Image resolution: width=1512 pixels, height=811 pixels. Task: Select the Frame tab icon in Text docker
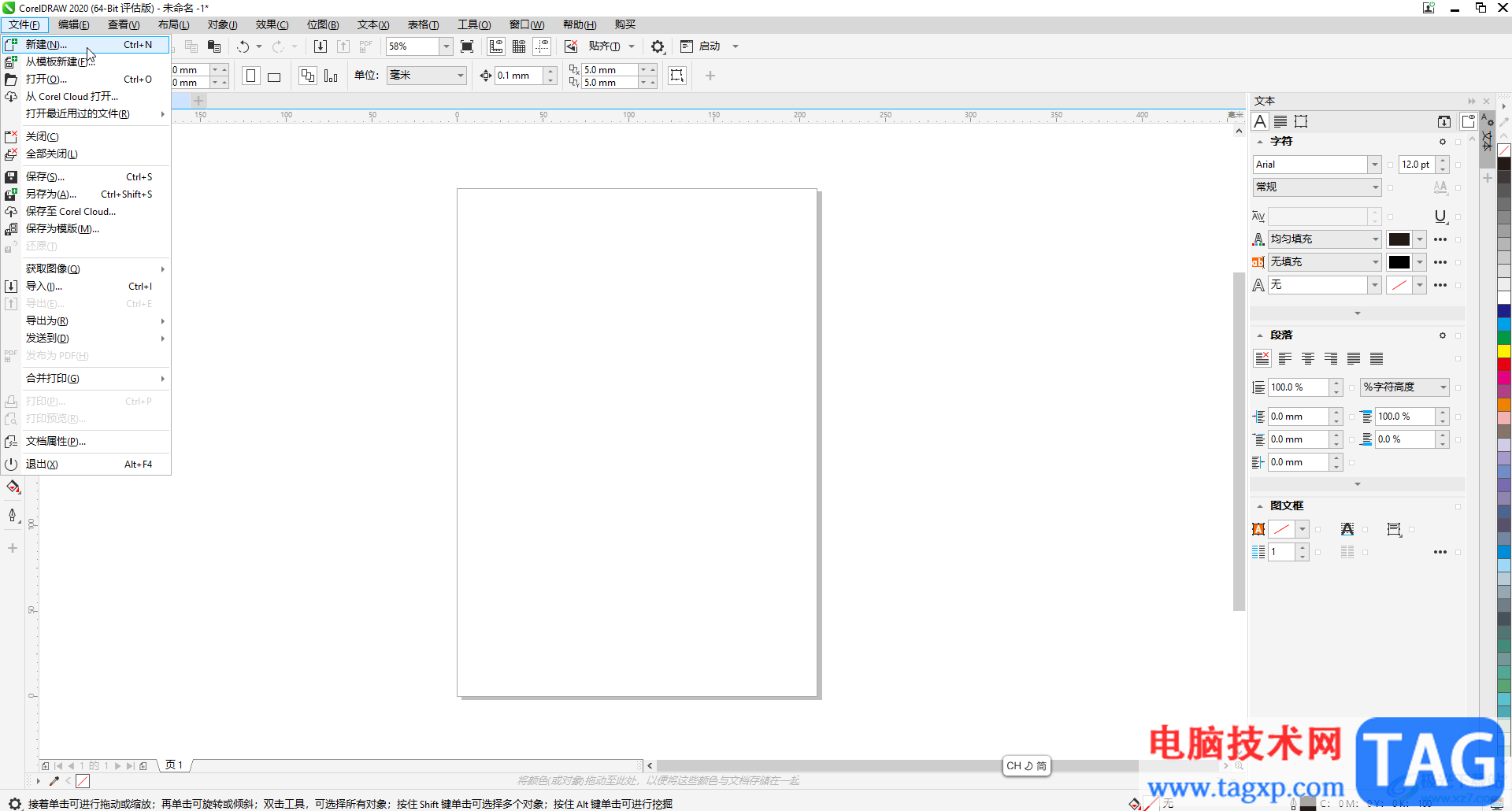coord(1301,121)
